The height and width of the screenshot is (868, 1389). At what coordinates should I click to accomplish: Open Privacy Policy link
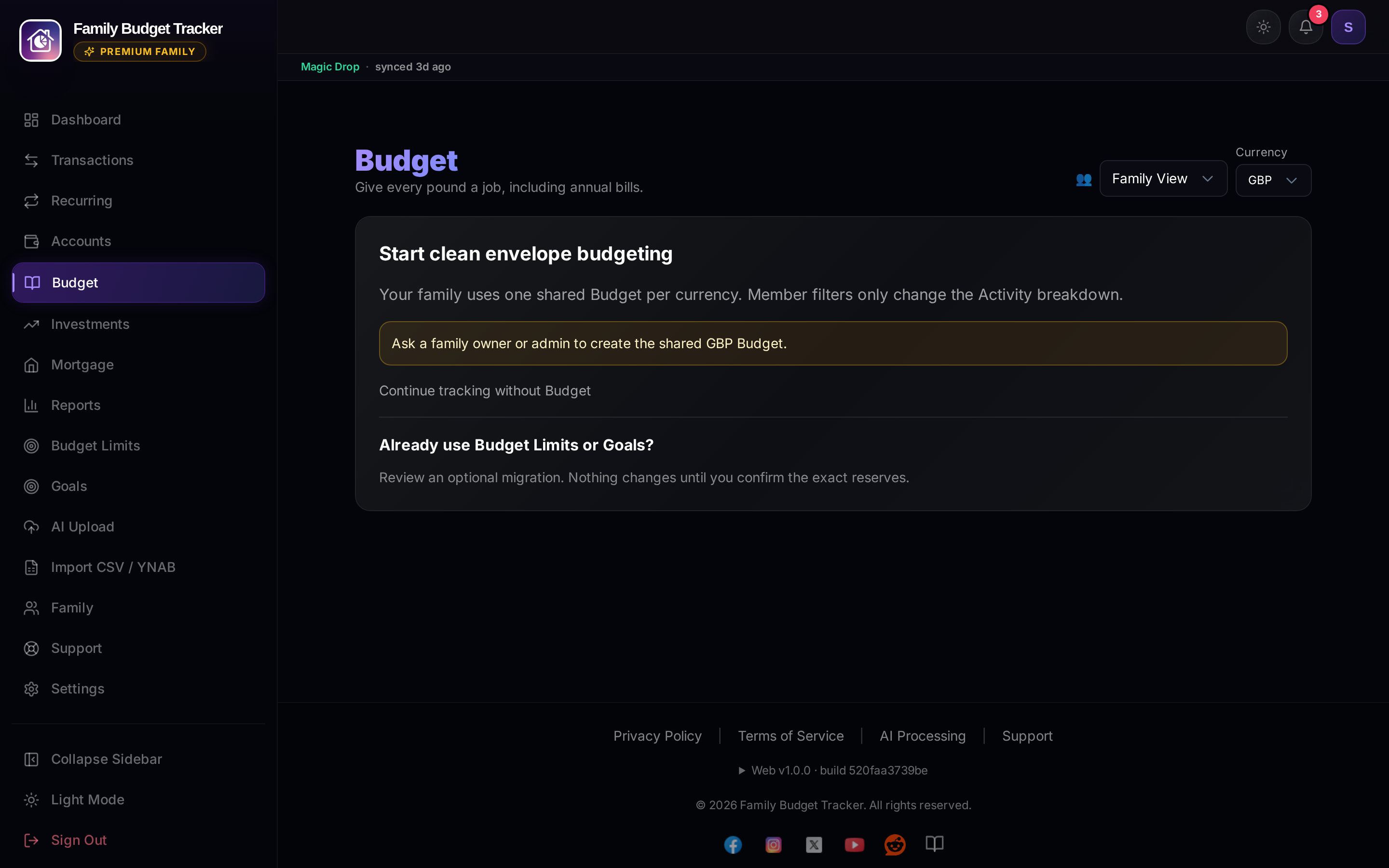pos(657,736)
